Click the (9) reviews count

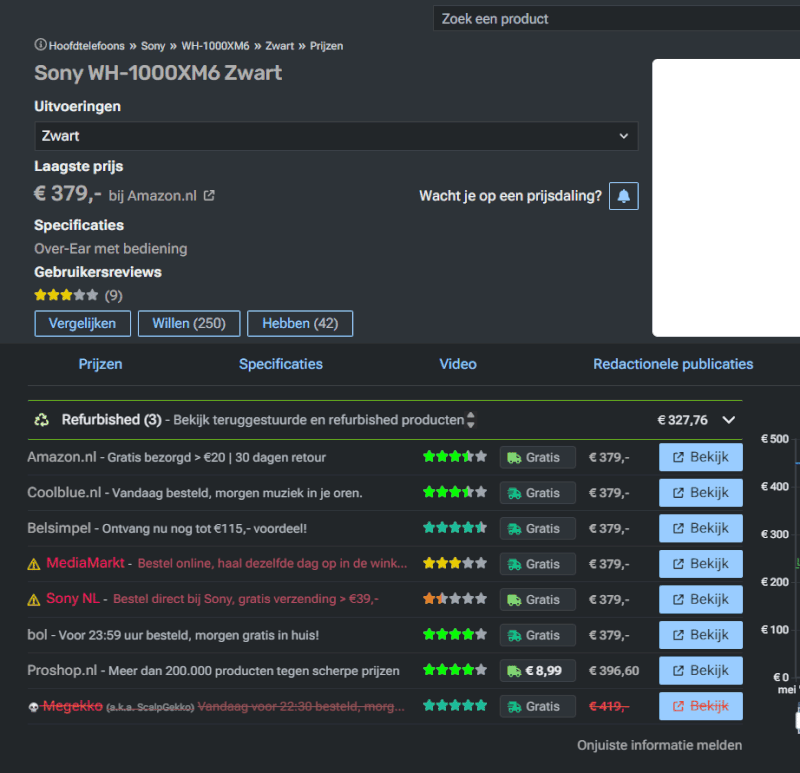(x=113, y=295)
